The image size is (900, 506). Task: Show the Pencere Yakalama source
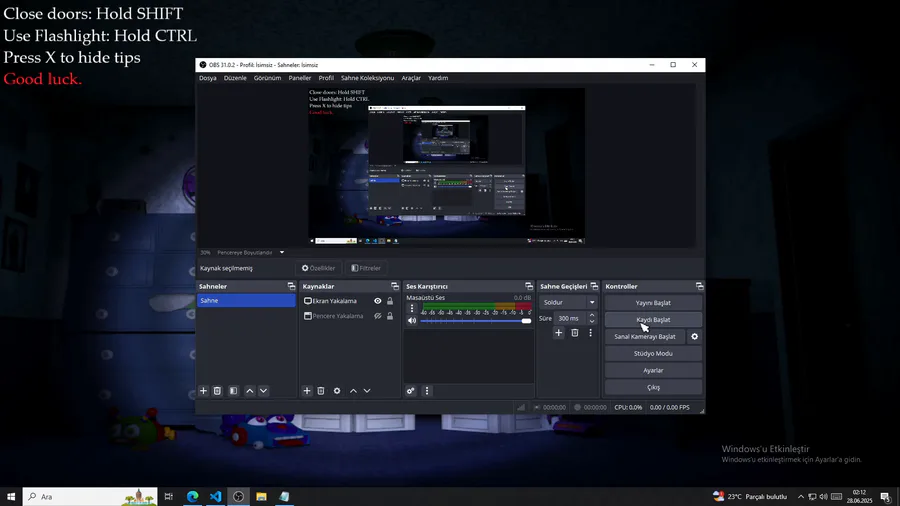(x=378, y=316)
